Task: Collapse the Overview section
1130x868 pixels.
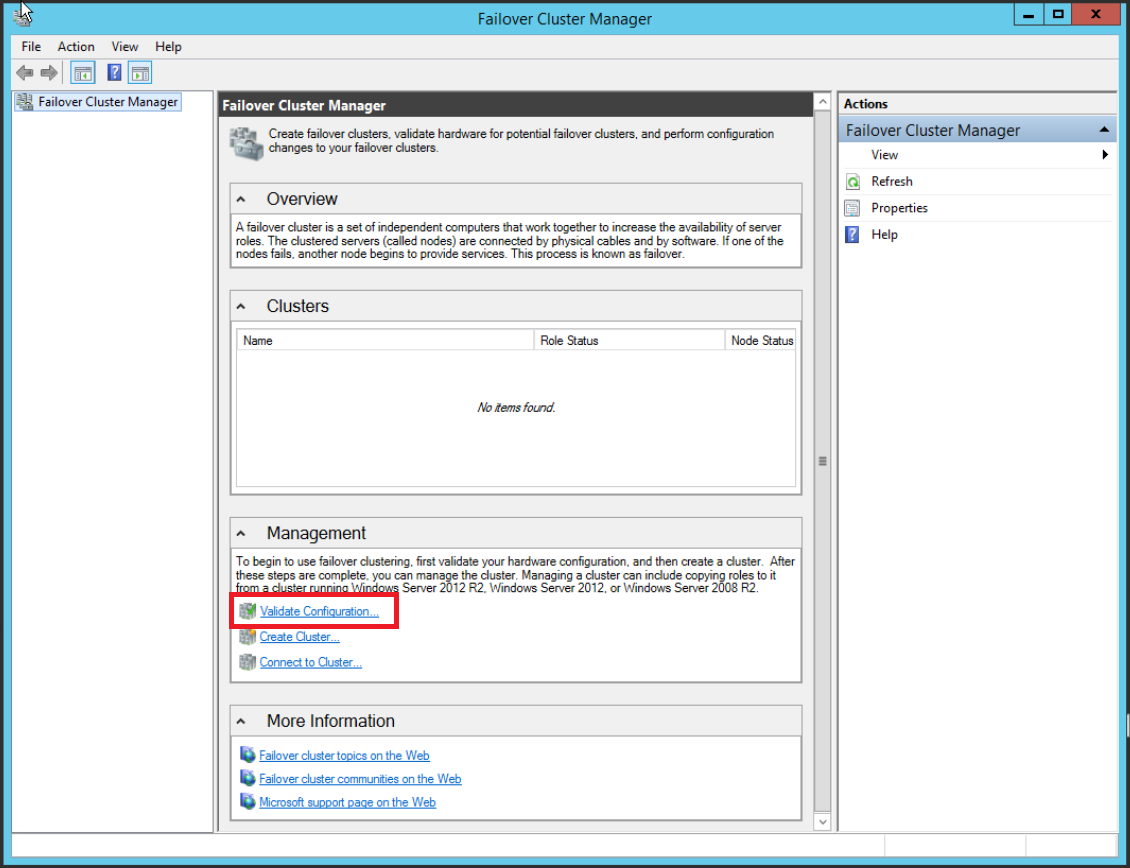Action: coord(242,199)
